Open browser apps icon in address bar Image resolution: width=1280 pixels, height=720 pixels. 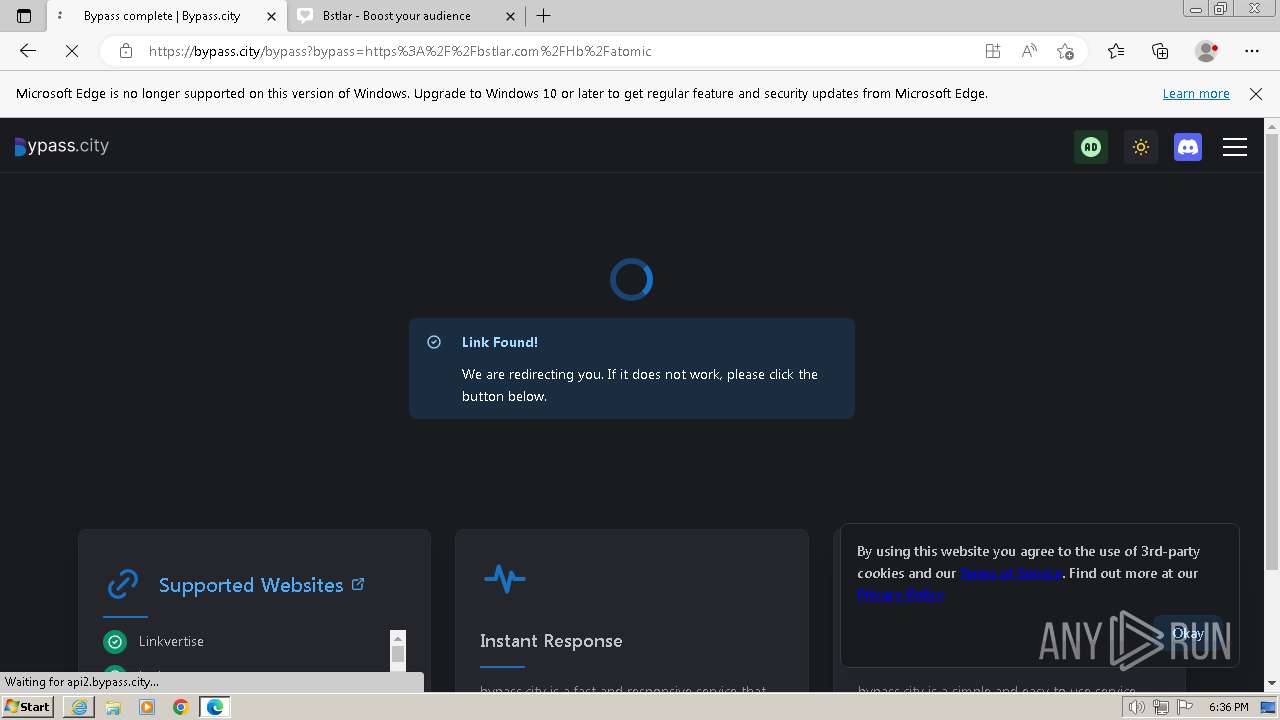coord(993,51)
